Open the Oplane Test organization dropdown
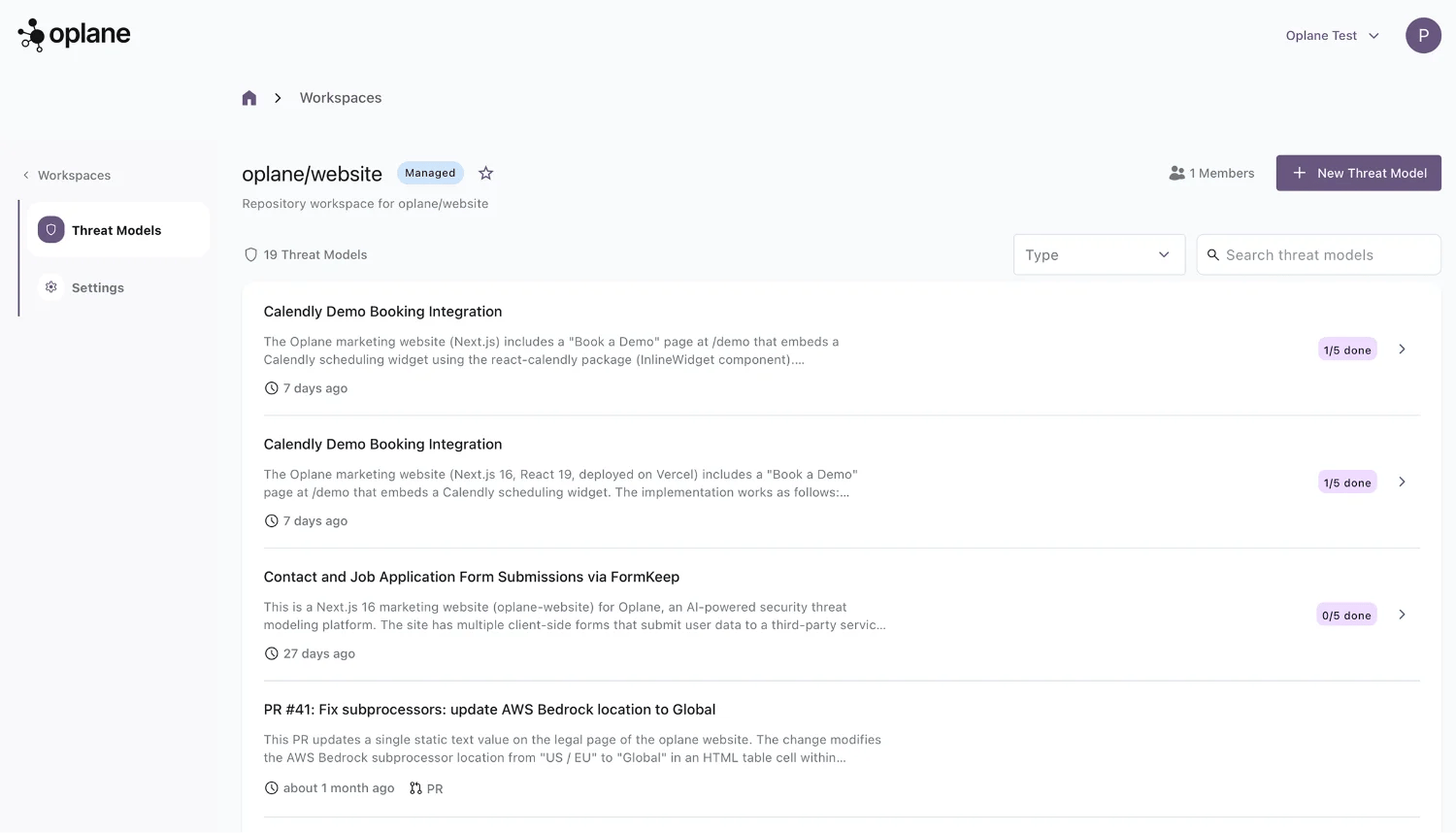Viewport: 1456px width, 833px height. coord(1332,36)
